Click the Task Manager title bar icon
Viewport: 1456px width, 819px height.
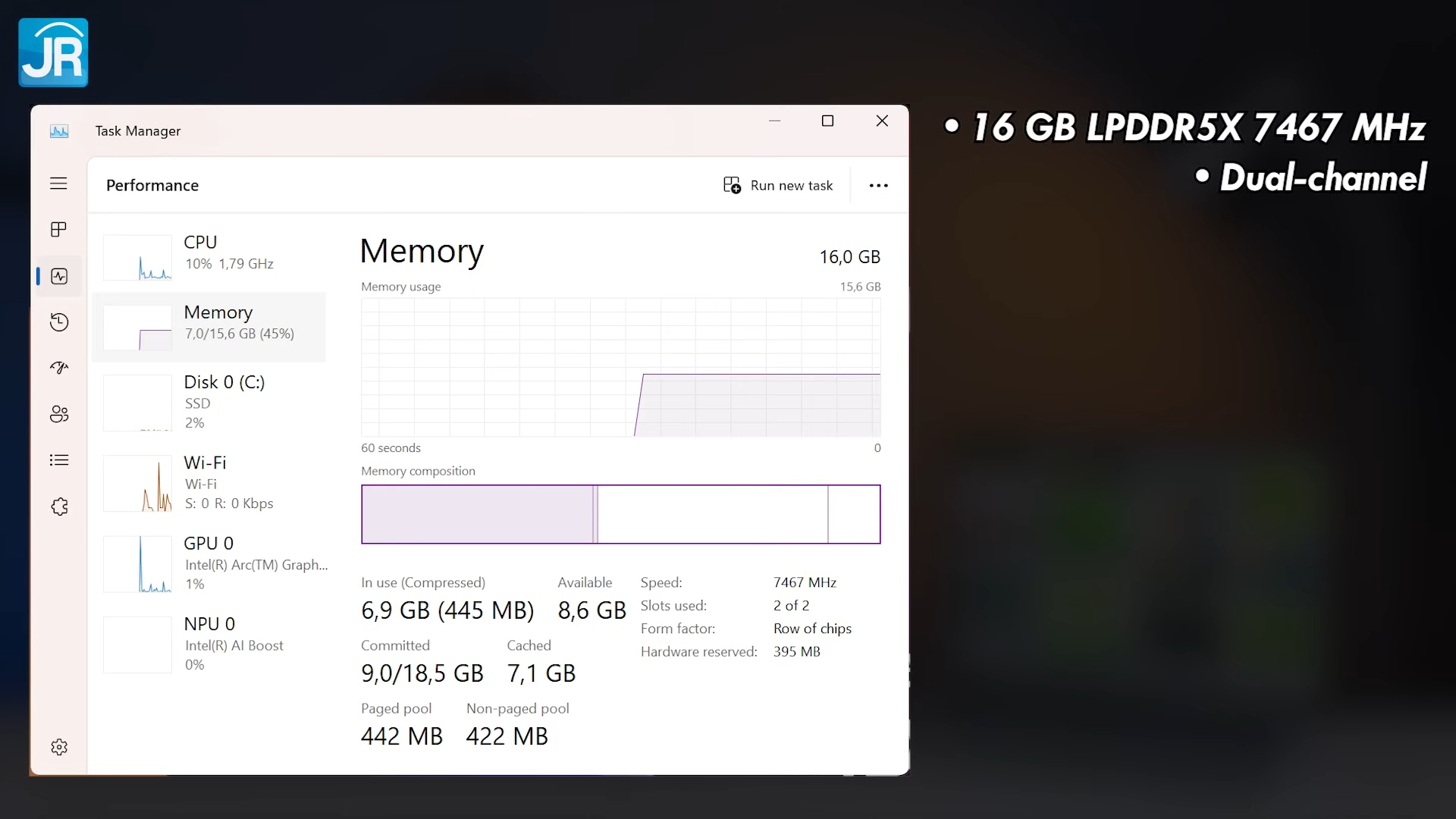[x=59, y=130]
